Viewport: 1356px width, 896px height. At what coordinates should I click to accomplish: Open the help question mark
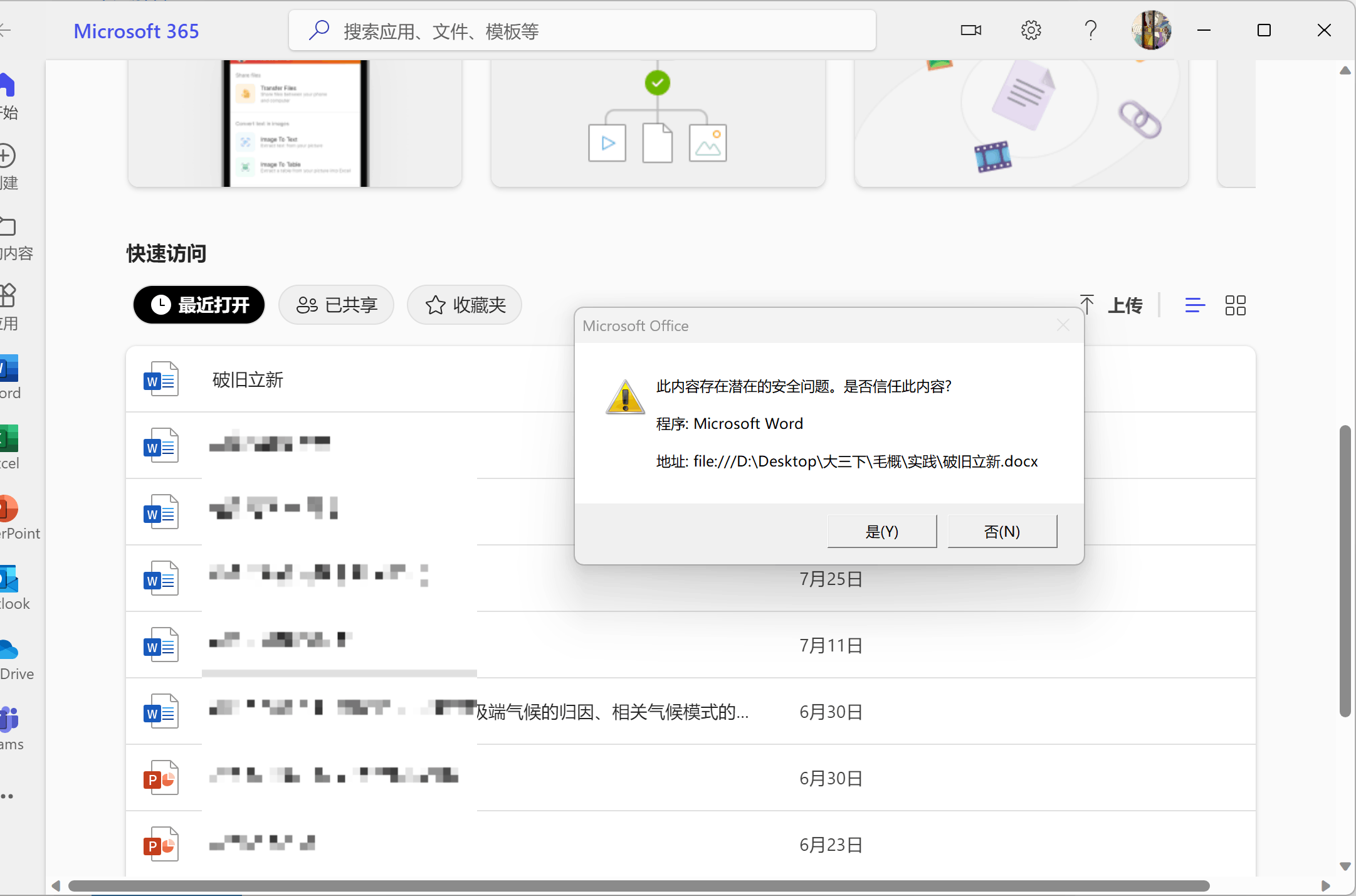(x=1091, y=30)
